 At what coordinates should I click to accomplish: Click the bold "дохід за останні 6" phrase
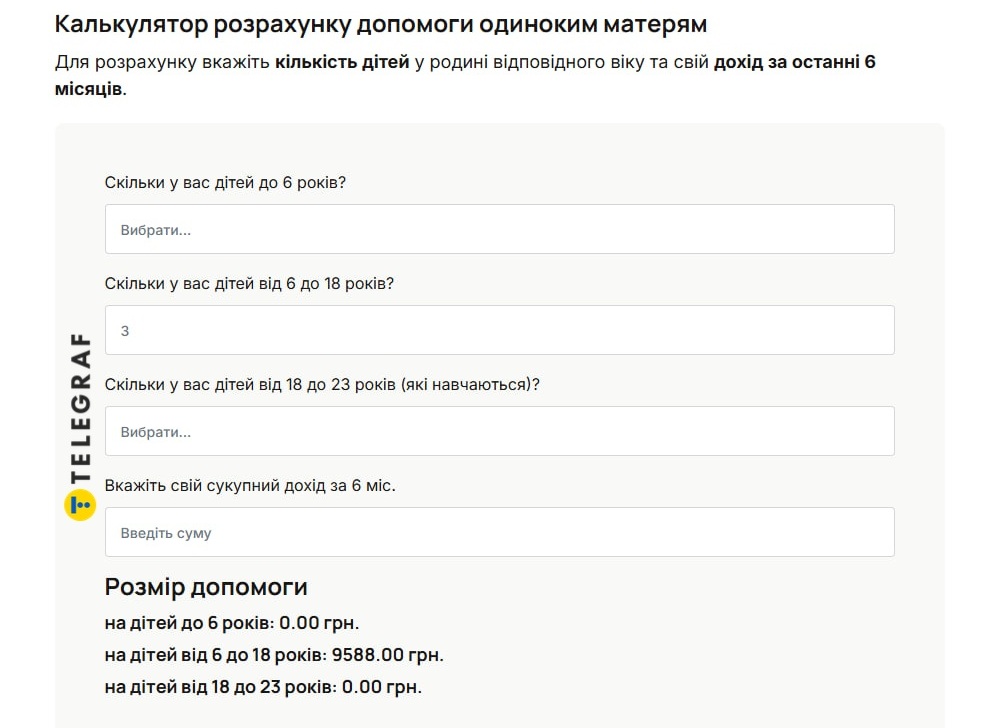(795, 62)
